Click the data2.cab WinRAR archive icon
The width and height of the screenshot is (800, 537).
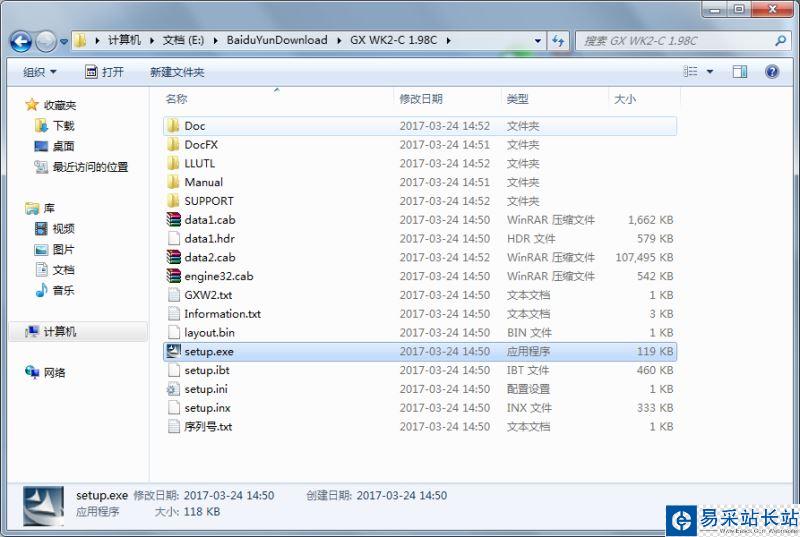coord(173,257)
